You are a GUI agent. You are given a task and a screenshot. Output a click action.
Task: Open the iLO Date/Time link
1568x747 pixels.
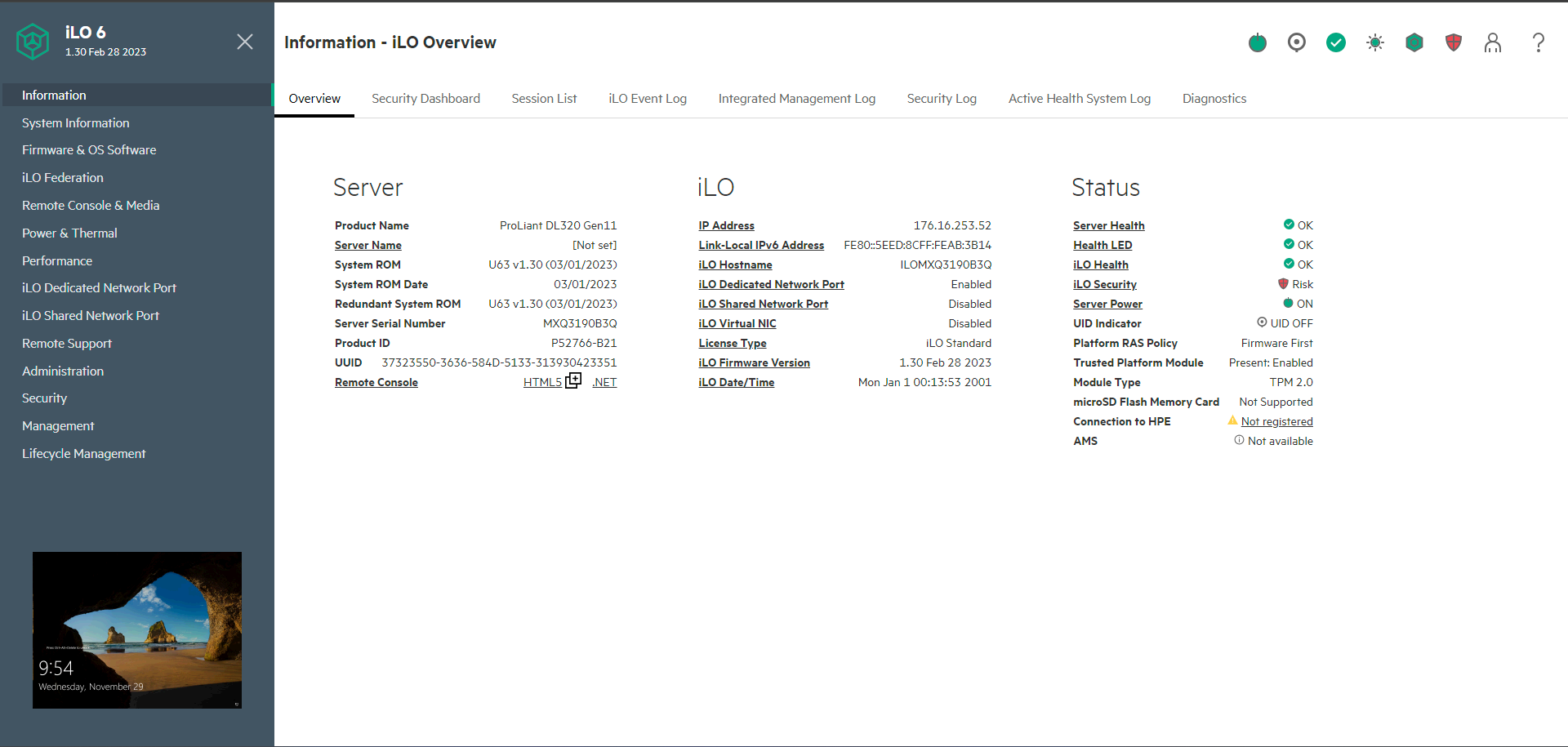[x=737, y=382]
